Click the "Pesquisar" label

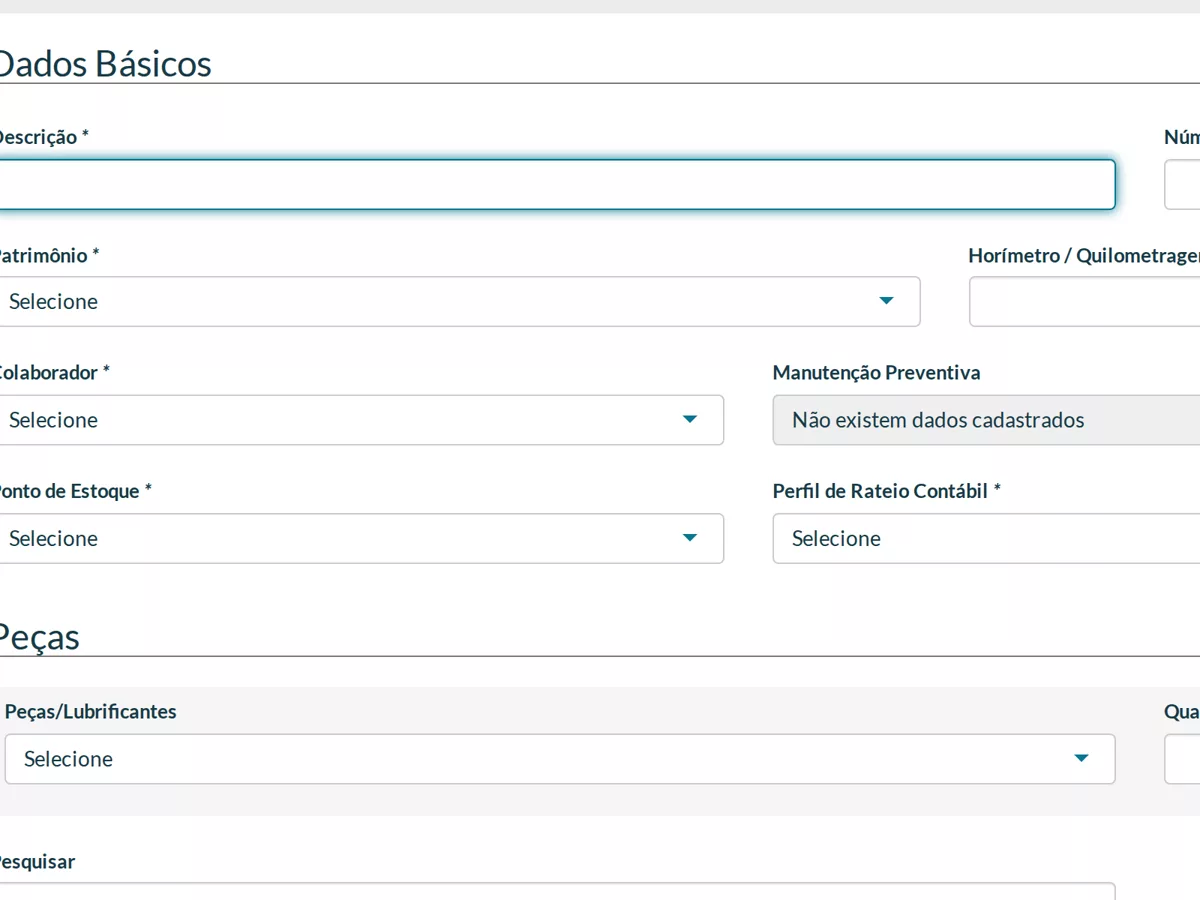pyautogui.click(x=36, y=862)
